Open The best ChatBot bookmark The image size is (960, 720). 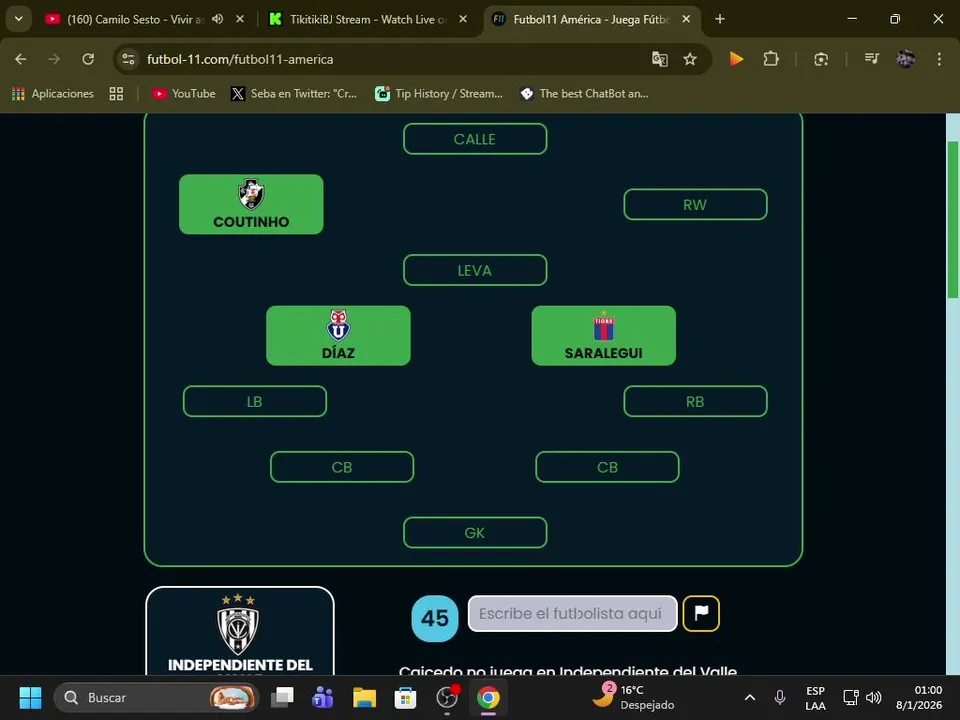(585, 94)
